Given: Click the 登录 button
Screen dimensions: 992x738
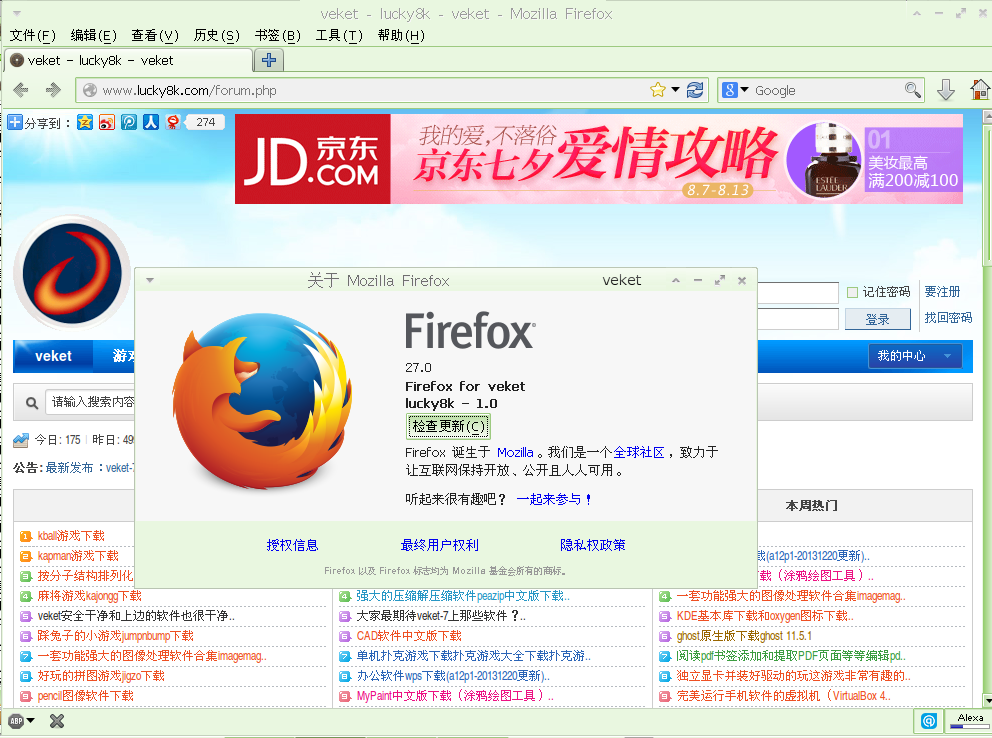Looking at the screenshot, I should [x=877, y=319].
